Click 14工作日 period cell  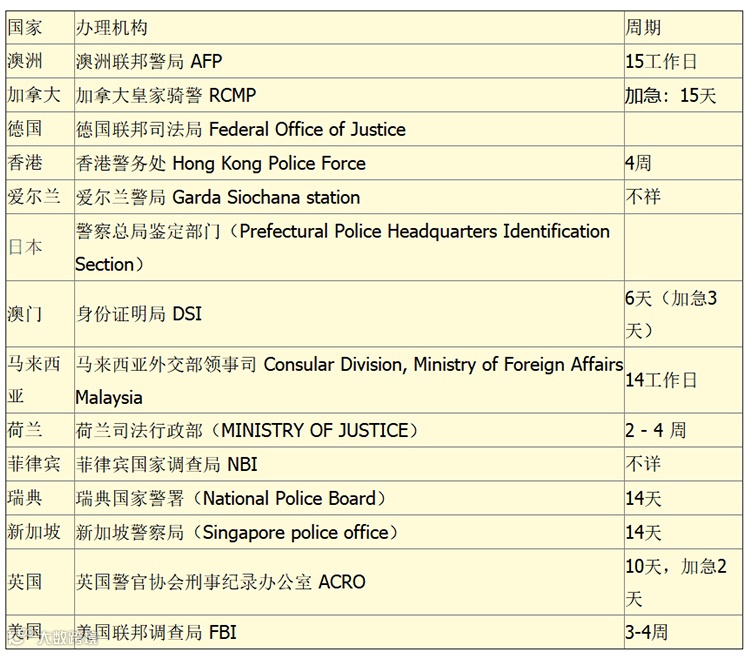pos(683,380)
